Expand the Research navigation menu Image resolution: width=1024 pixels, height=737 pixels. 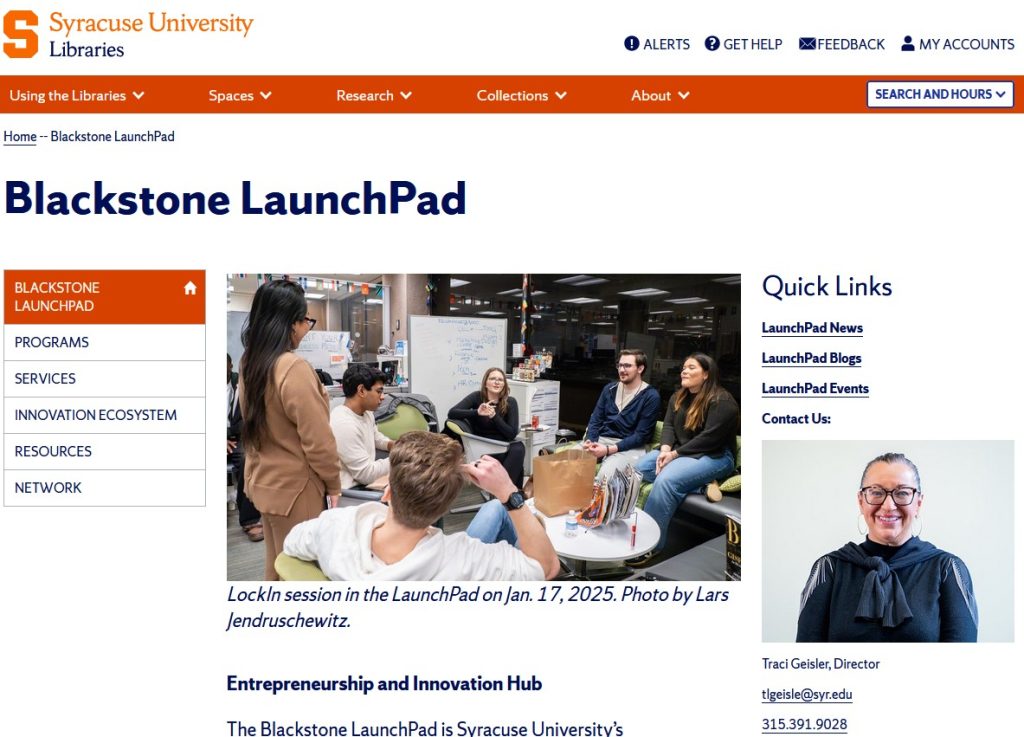374,96
